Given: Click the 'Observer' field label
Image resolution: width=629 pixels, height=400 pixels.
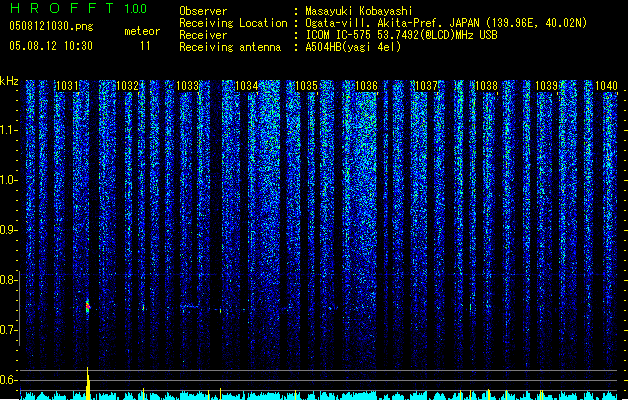Looking at the screenshot, I should (203, 11).
